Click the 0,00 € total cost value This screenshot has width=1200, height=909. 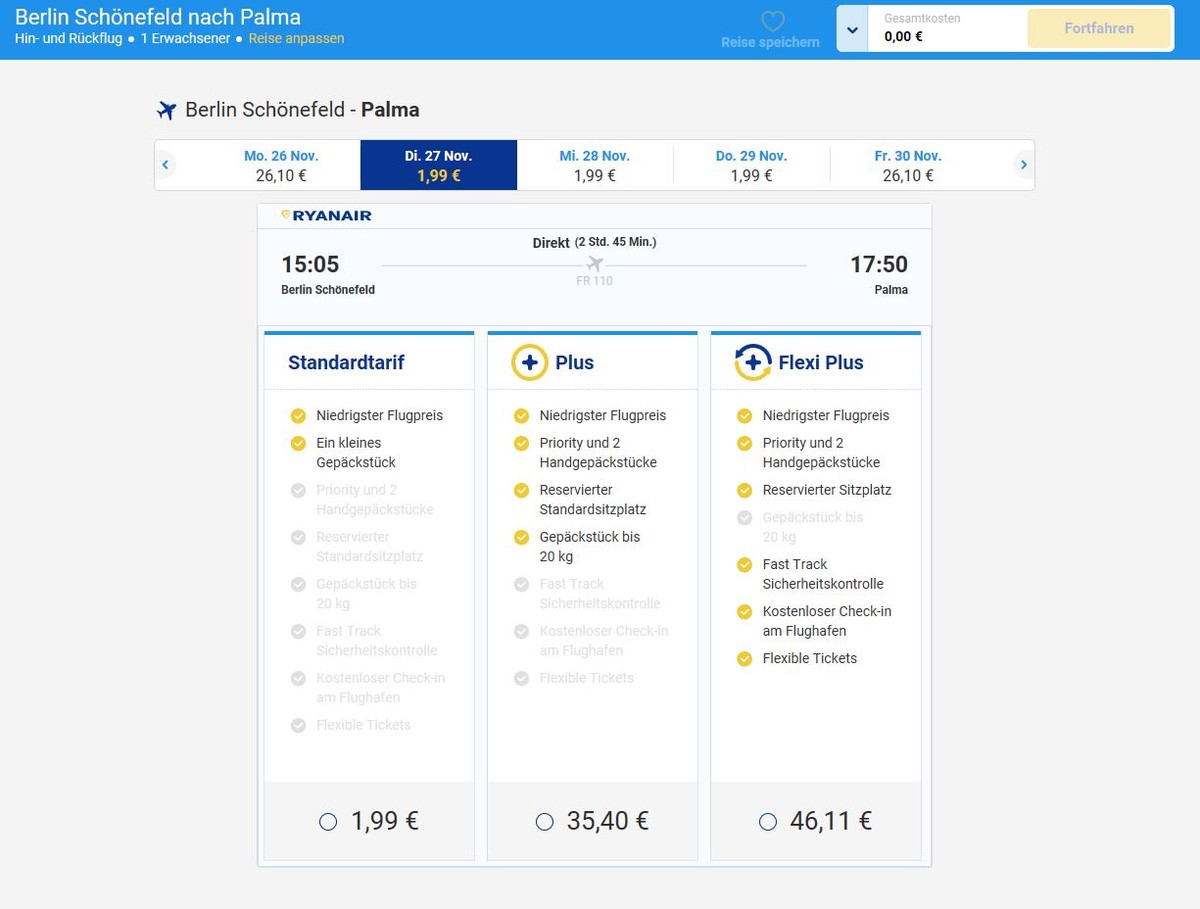(903, 37)
